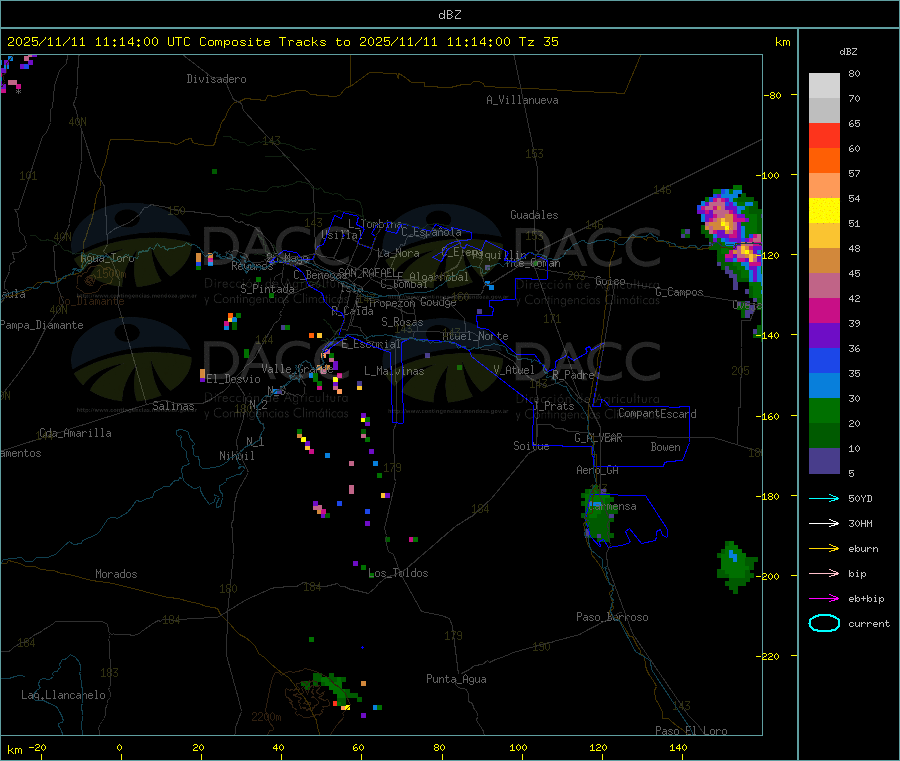Click the Soitue map label

(x=531, y=446)
